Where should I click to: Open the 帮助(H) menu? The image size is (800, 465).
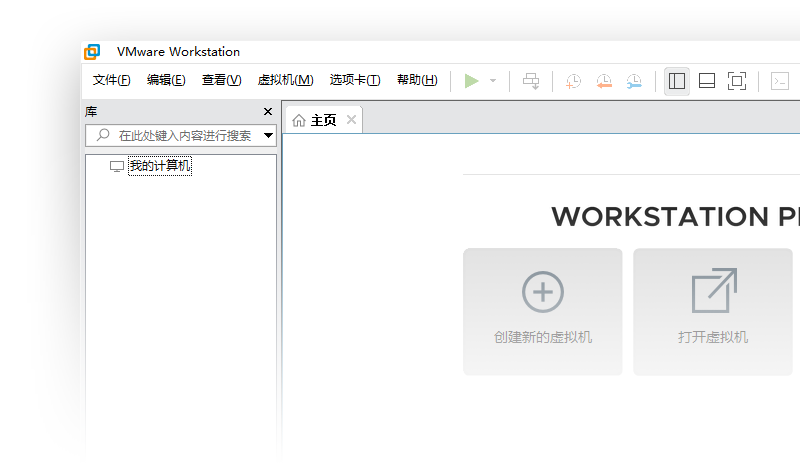(417, 80)
